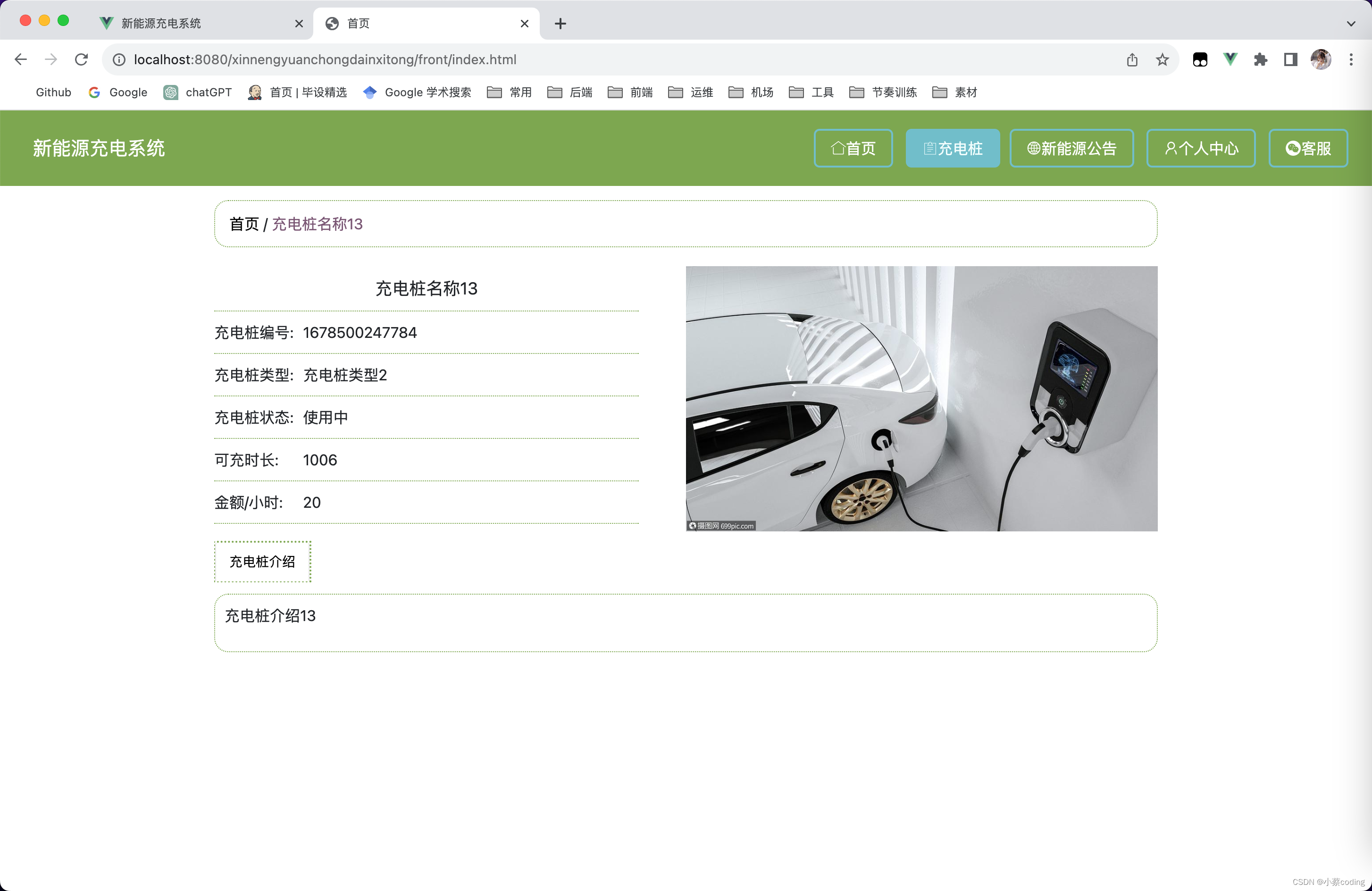The image size is (1372, 891).
Task: Expand the tab search chevron
Action: [1351, 24]
